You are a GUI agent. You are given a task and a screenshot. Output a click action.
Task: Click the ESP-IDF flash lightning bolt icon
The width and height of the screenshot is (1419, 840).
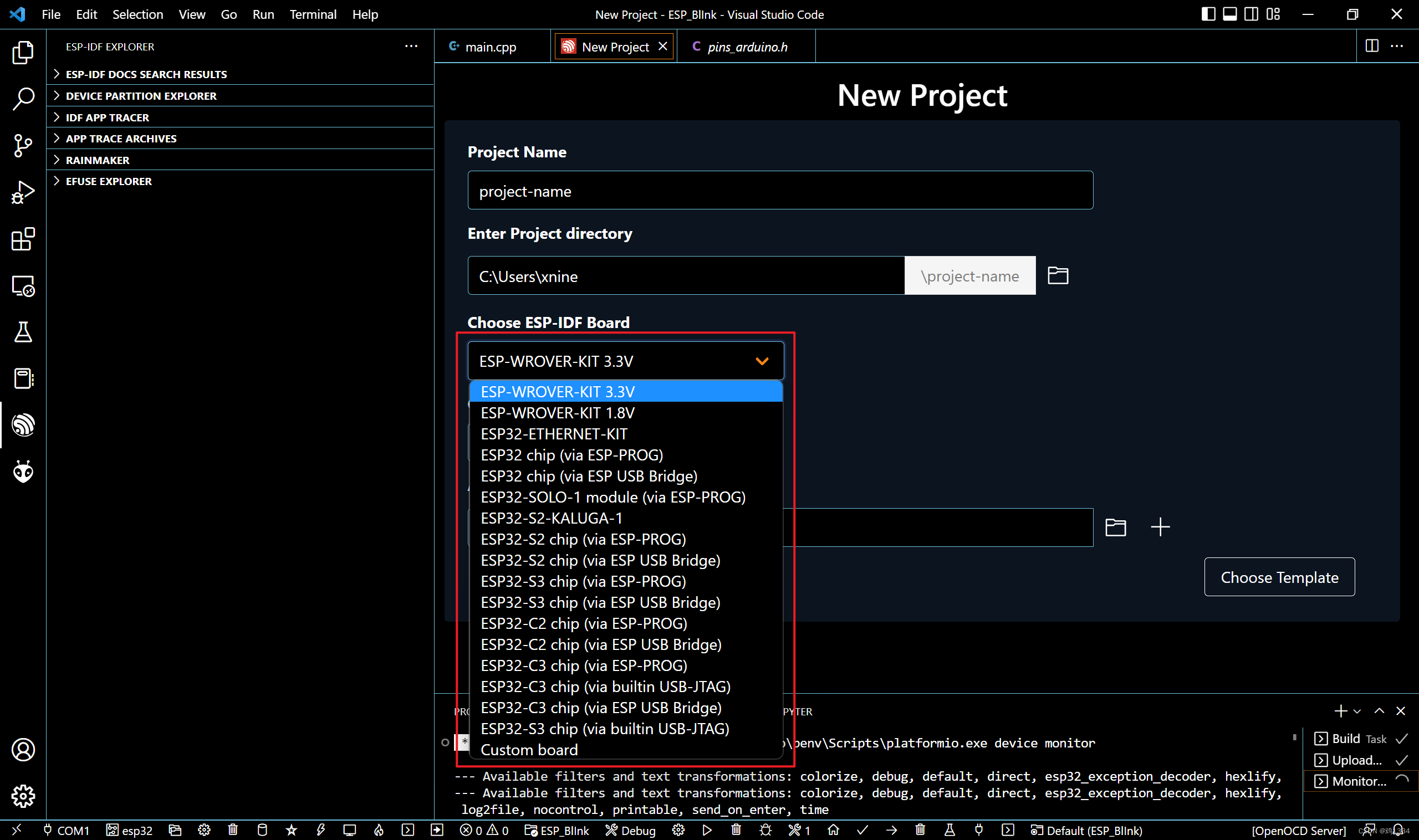(x=320, y=830)
